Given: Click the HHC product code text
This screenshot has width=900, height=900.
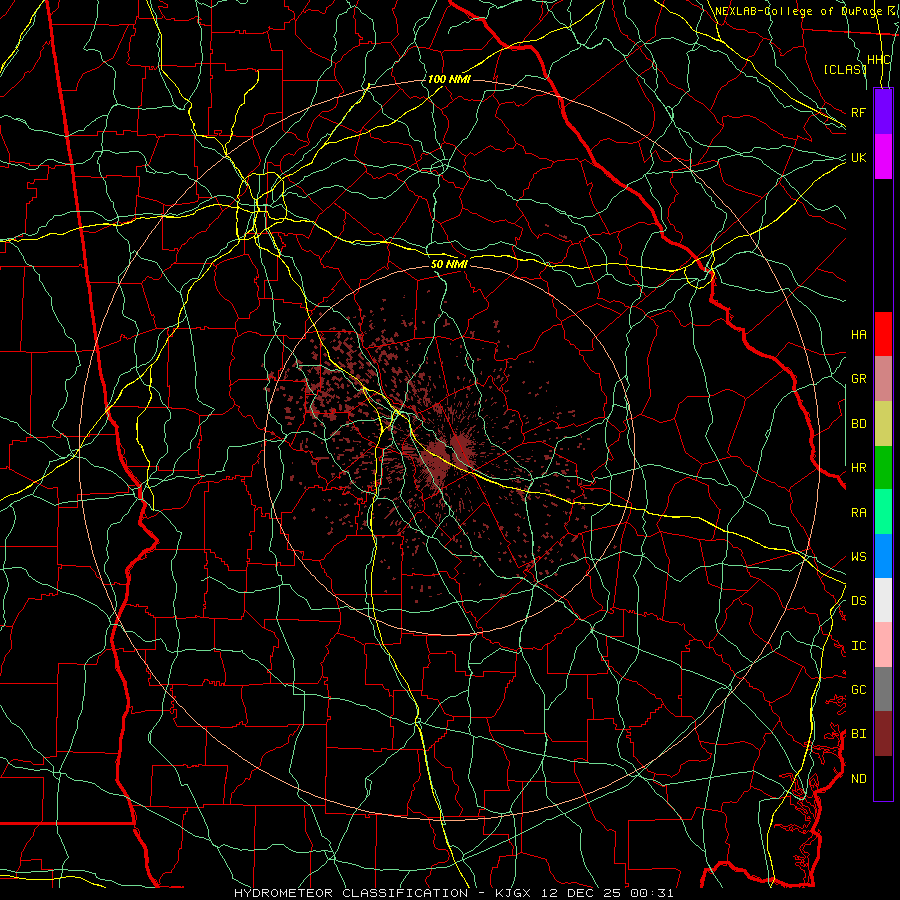Looking at the screenshot, I should point(879,60).
